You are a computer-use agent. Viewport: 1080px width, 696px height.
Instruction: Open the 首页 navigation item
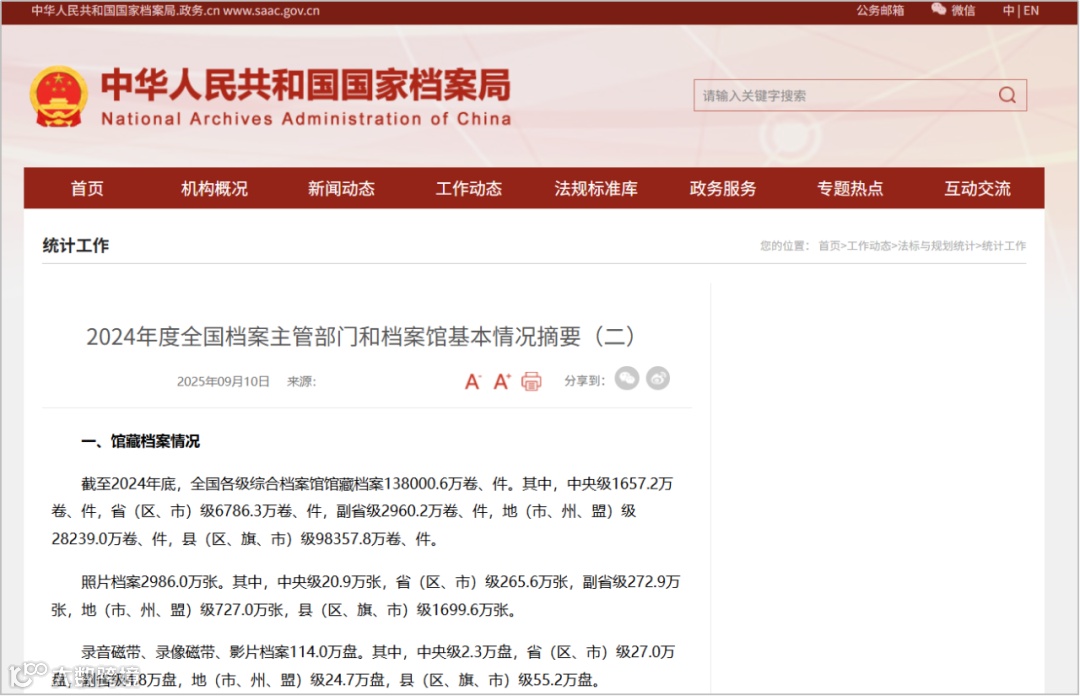[x=87, y=188]
